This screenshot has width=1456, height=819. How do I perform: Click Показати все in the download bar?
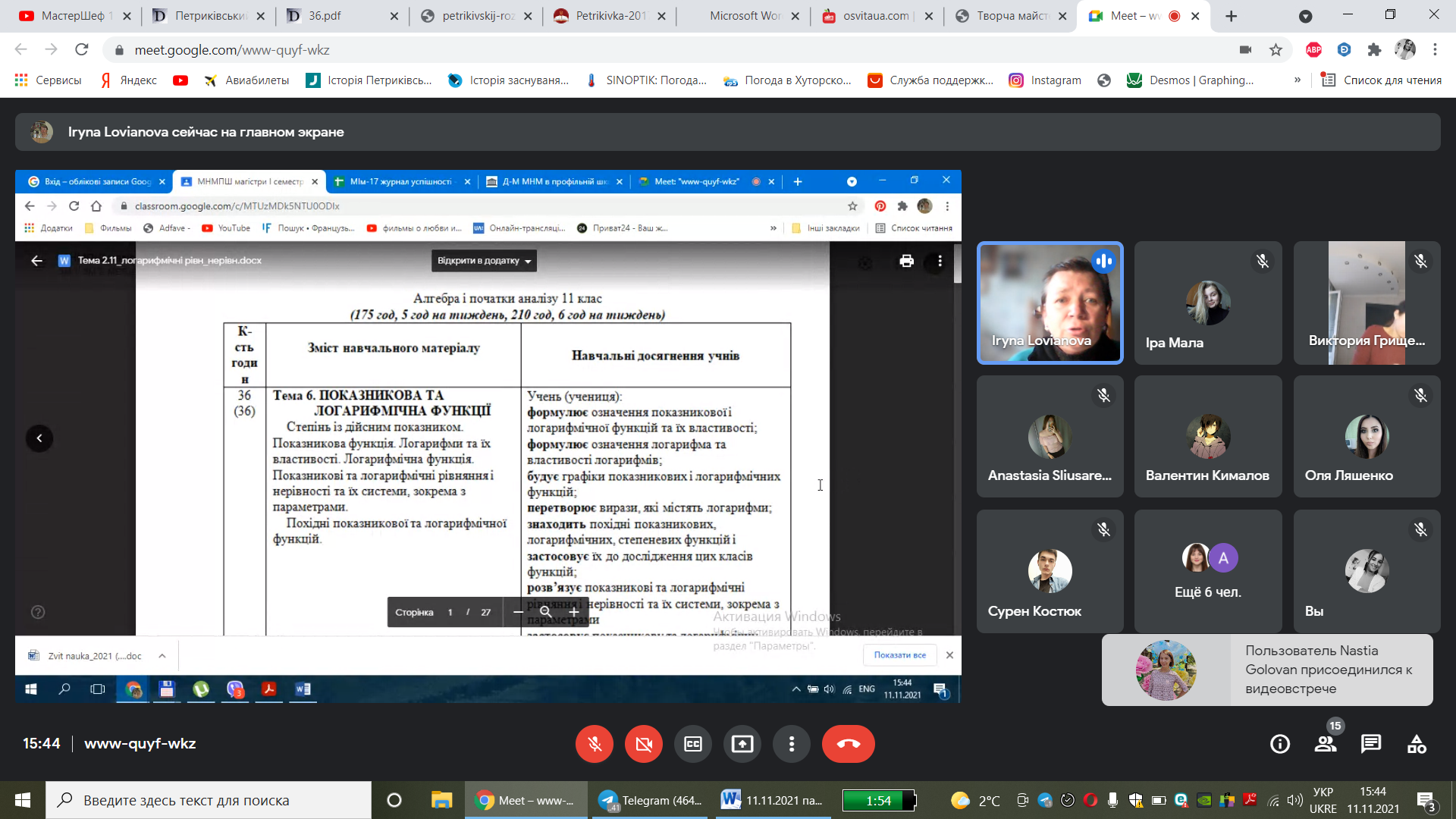(x=900, y=655)
